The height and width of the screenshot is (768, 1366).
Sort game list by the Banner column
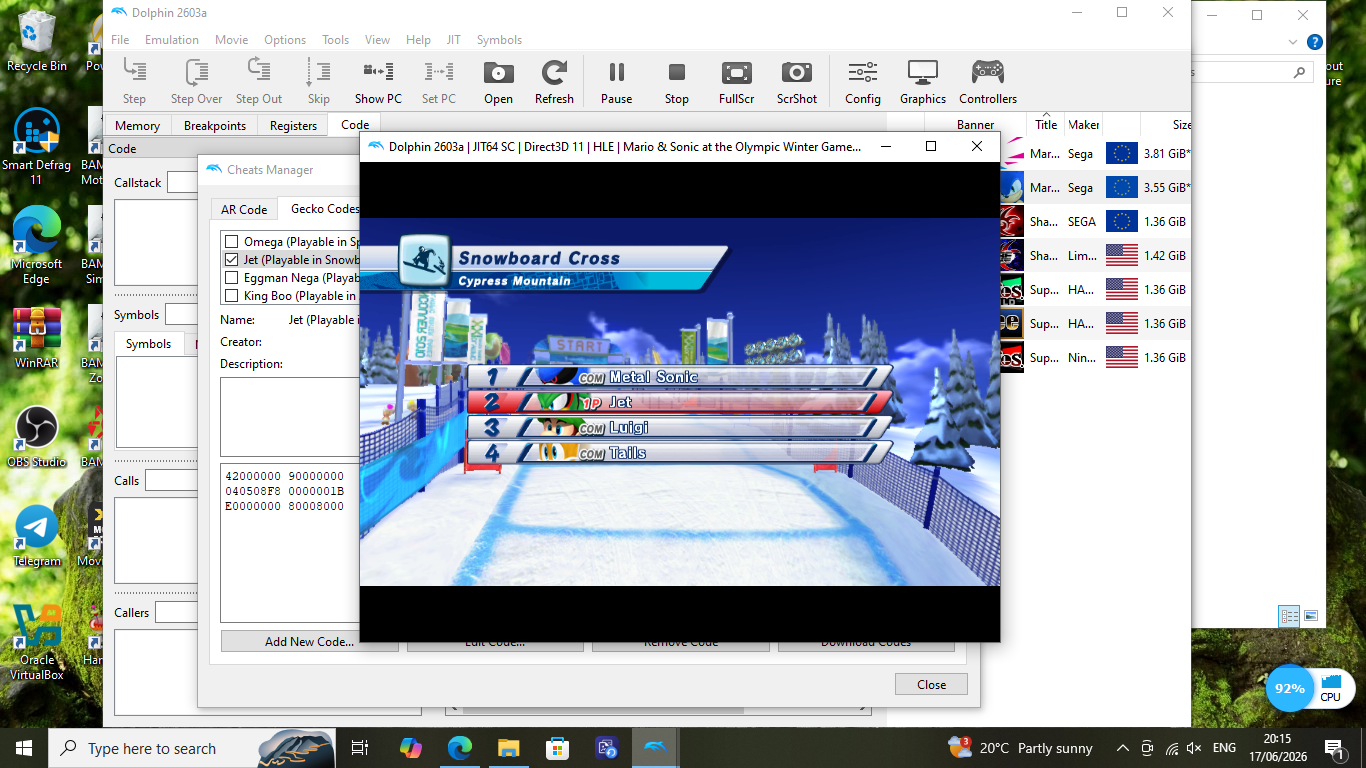[x=975, y=125]
